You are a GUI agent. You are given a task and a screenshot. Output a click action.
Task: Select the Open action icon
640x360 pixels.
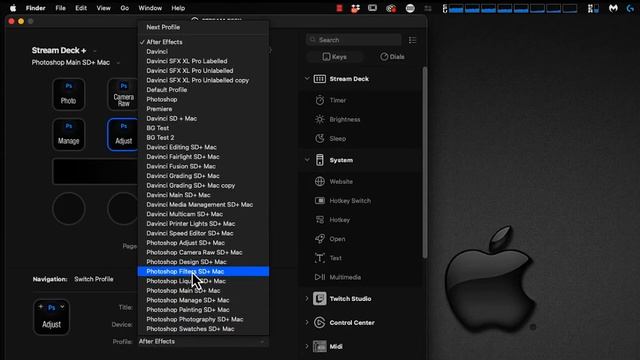pyautogui.click(x=320, y=239)
